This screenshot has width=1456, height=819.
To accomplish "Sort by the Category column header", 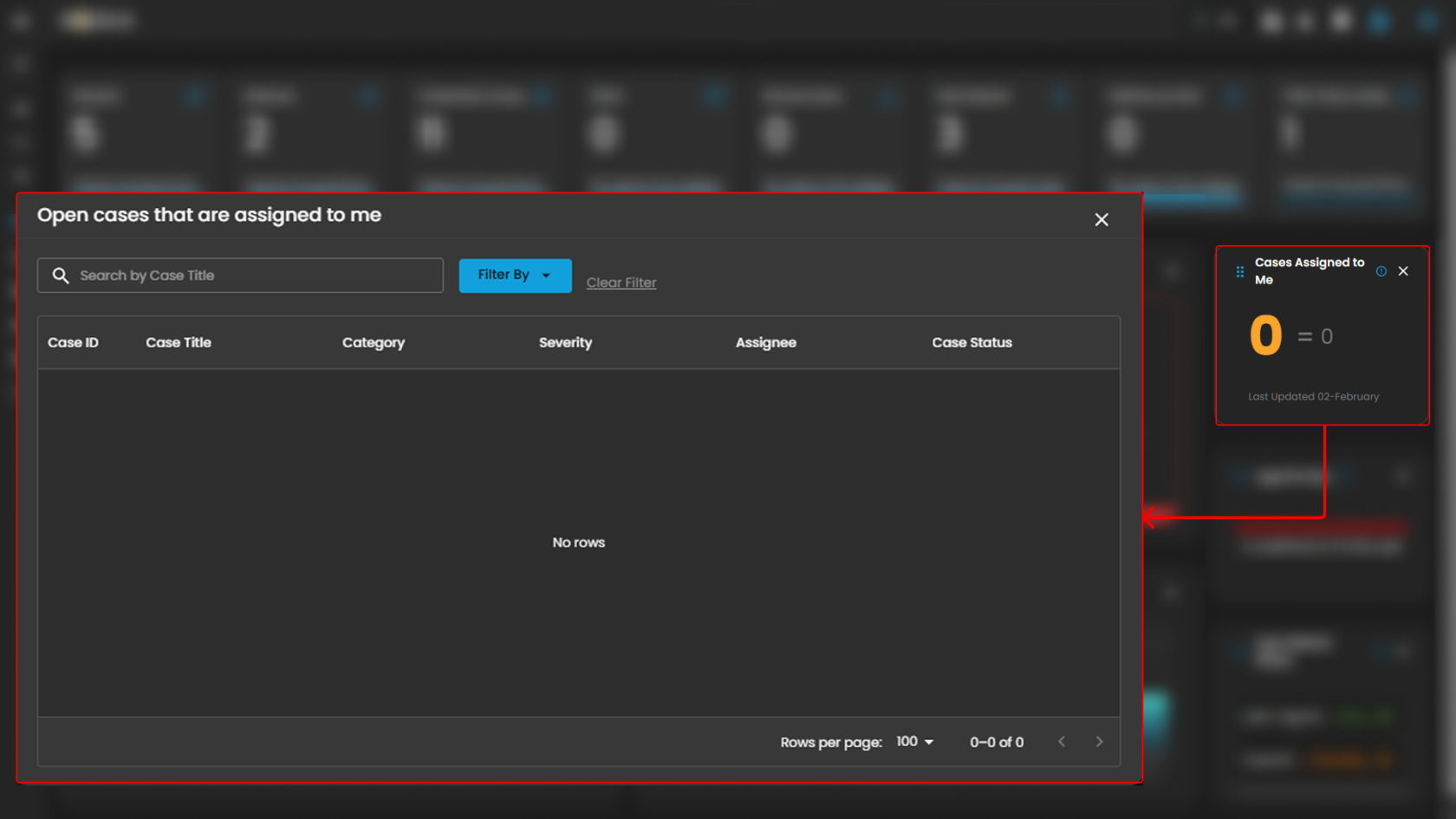I will pos(373,342).
